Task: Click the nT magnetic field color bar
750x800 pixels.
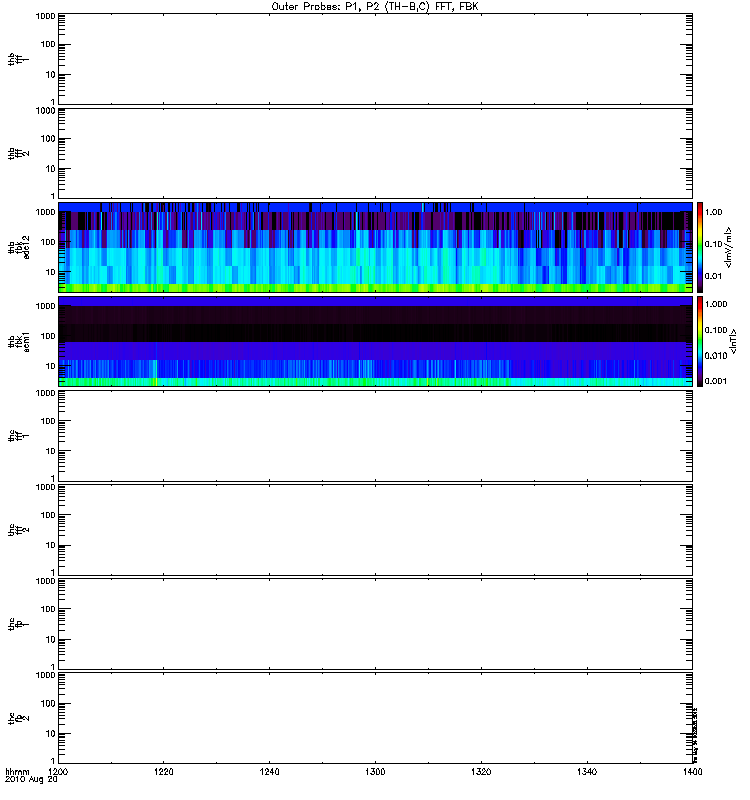Action: [x=700, y=341]
